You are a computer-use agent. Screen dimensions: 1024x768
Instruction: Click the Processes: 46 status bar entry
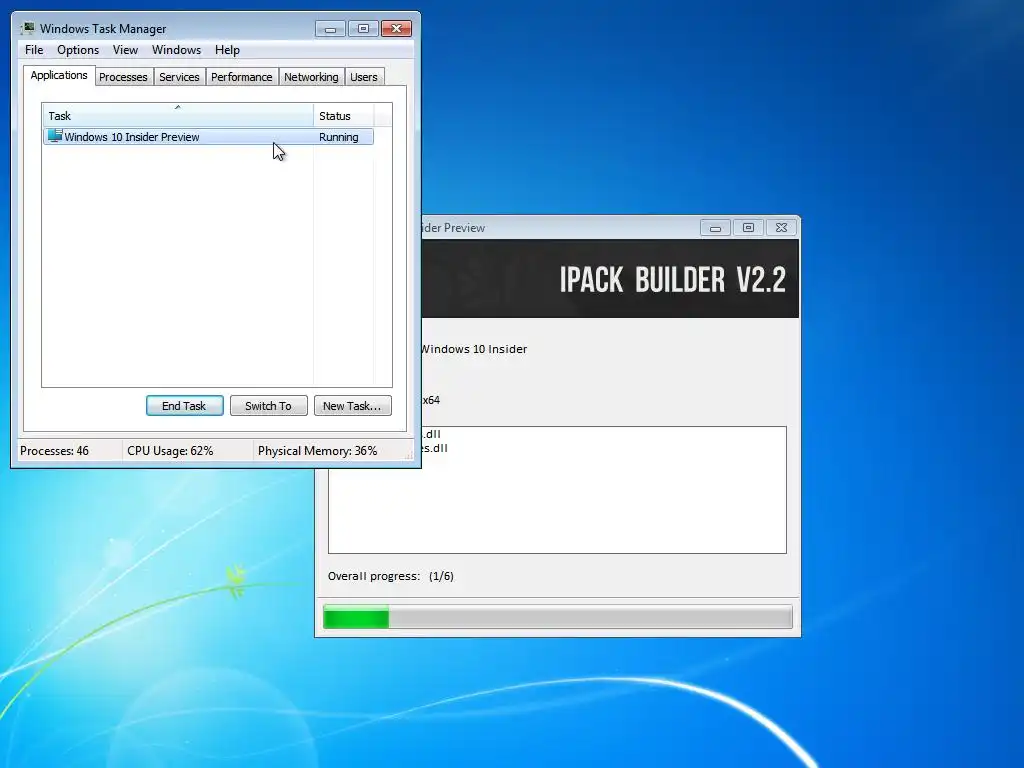tap(54, 451)
